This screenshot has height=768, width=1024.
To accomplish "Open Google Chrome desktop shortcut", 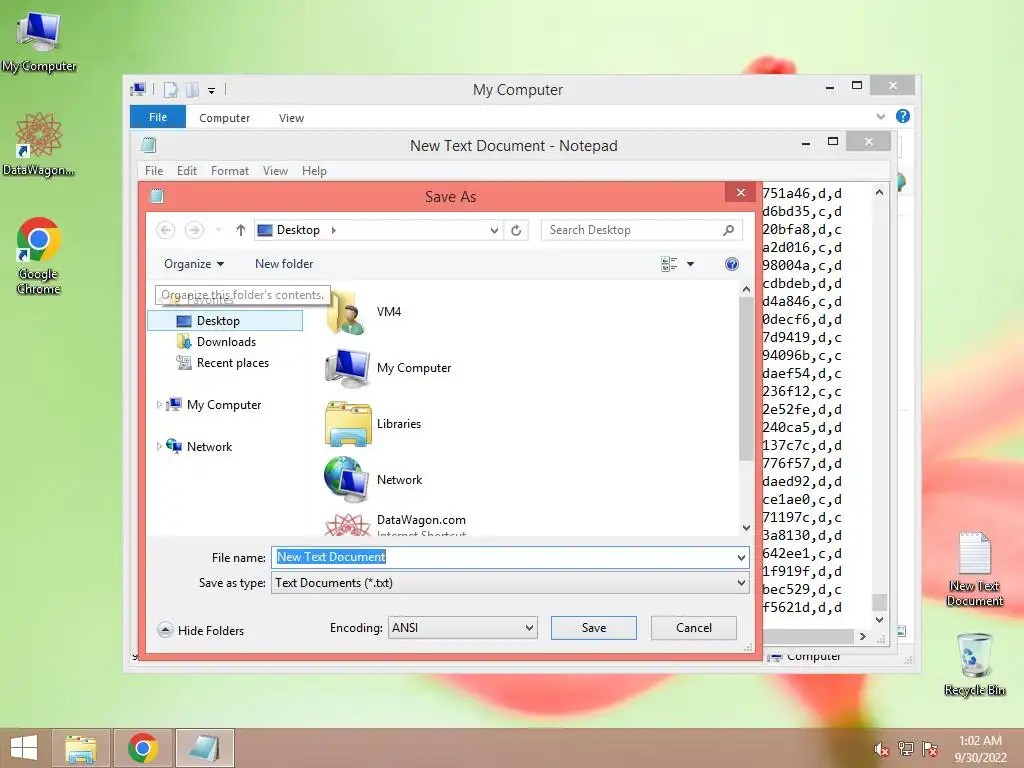I will [x=39, y=256].
